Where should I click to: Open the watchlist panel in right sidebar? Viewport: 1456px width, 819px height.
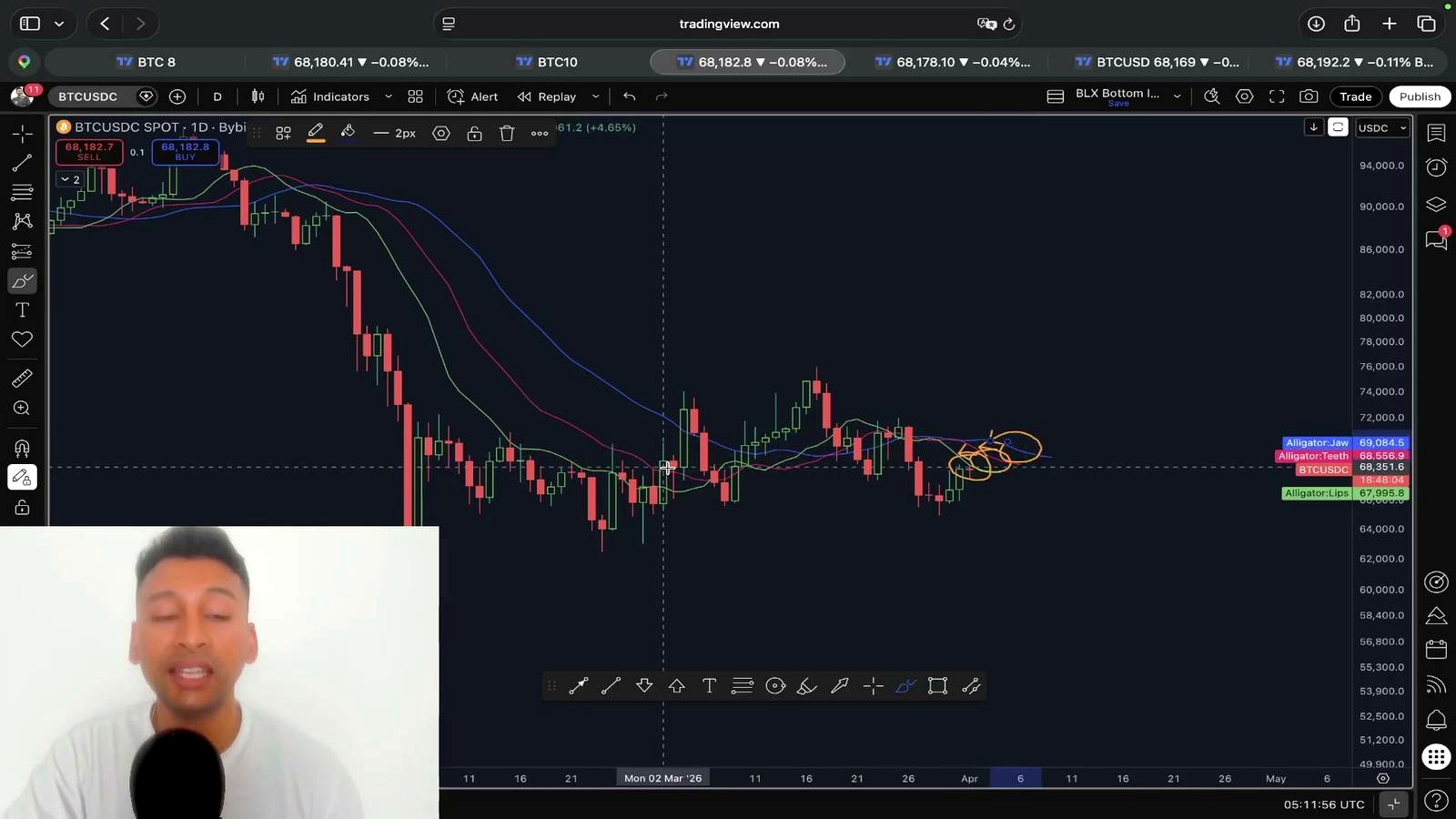click(1436, 134)
